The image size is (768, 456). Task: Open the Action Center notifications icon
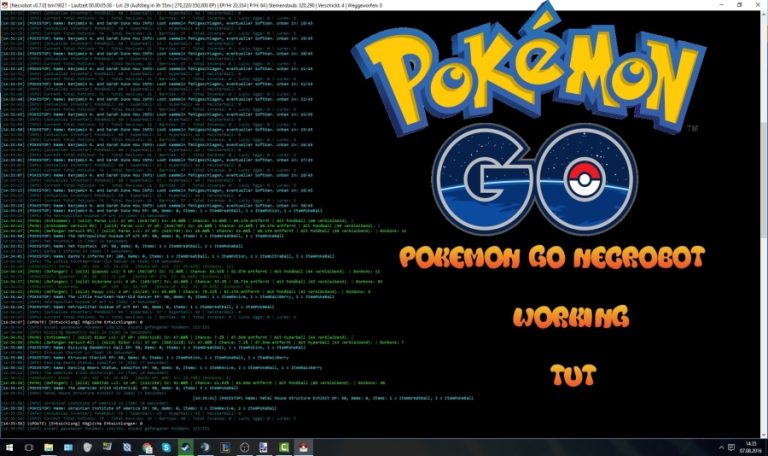[731, 448]
